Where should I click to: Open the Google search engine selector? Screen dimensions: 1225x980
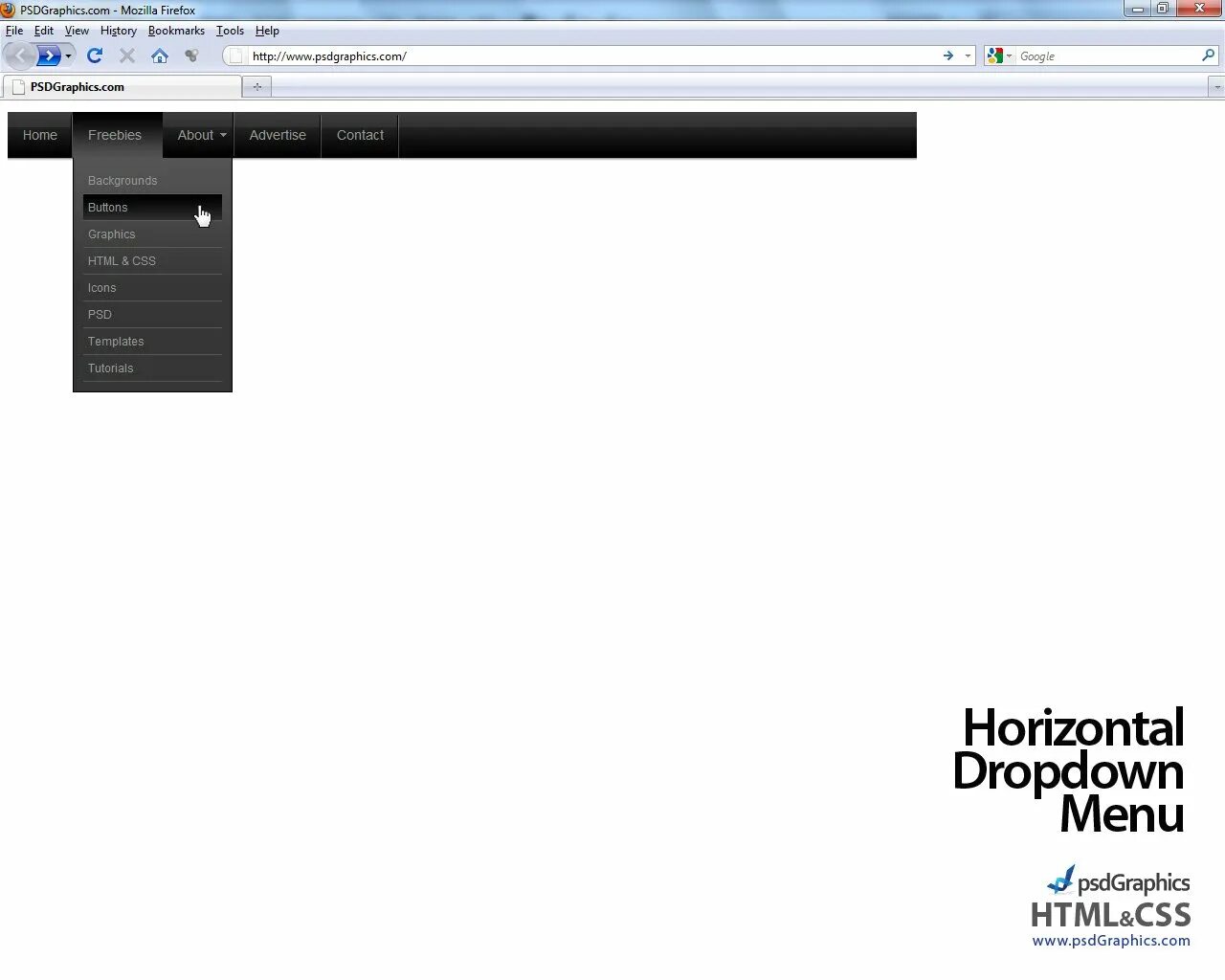point(999,56)
